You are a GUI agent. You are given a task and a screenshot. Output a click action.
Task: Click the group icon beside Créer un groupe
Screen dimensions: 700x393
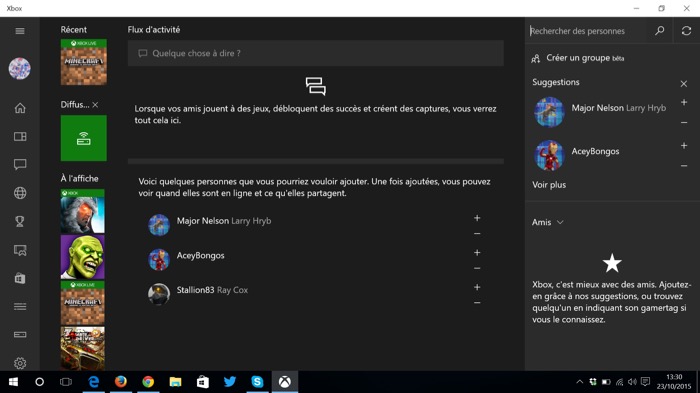click(x=536, y=59)
